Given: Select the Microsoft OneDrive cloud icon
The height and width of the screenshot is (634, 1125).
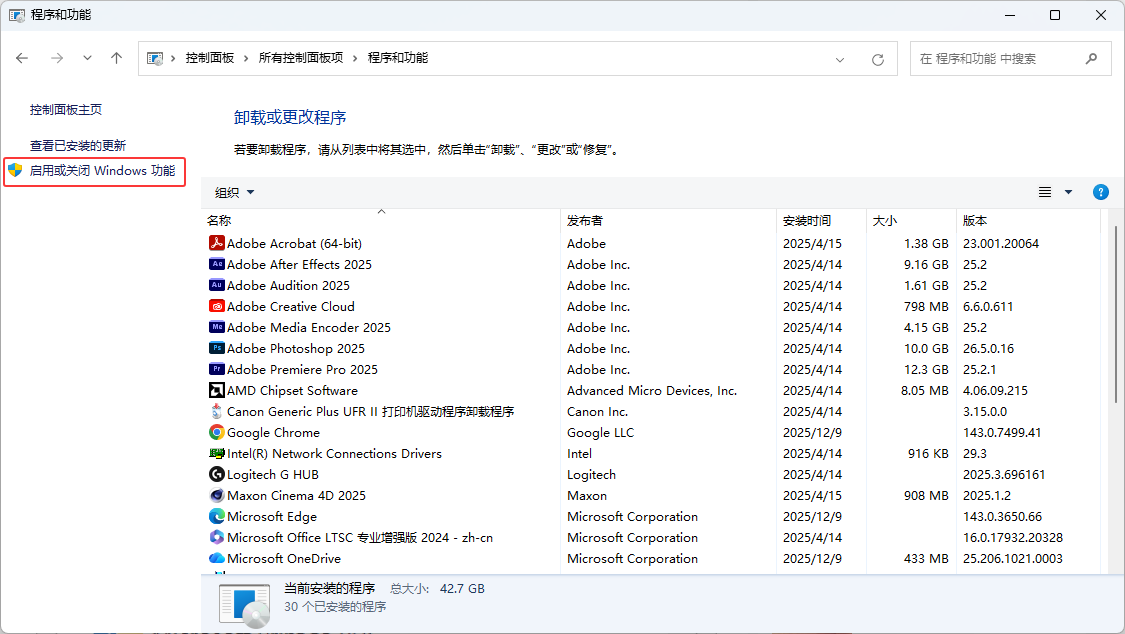Looking at the screenshot, I should [216, 558].
